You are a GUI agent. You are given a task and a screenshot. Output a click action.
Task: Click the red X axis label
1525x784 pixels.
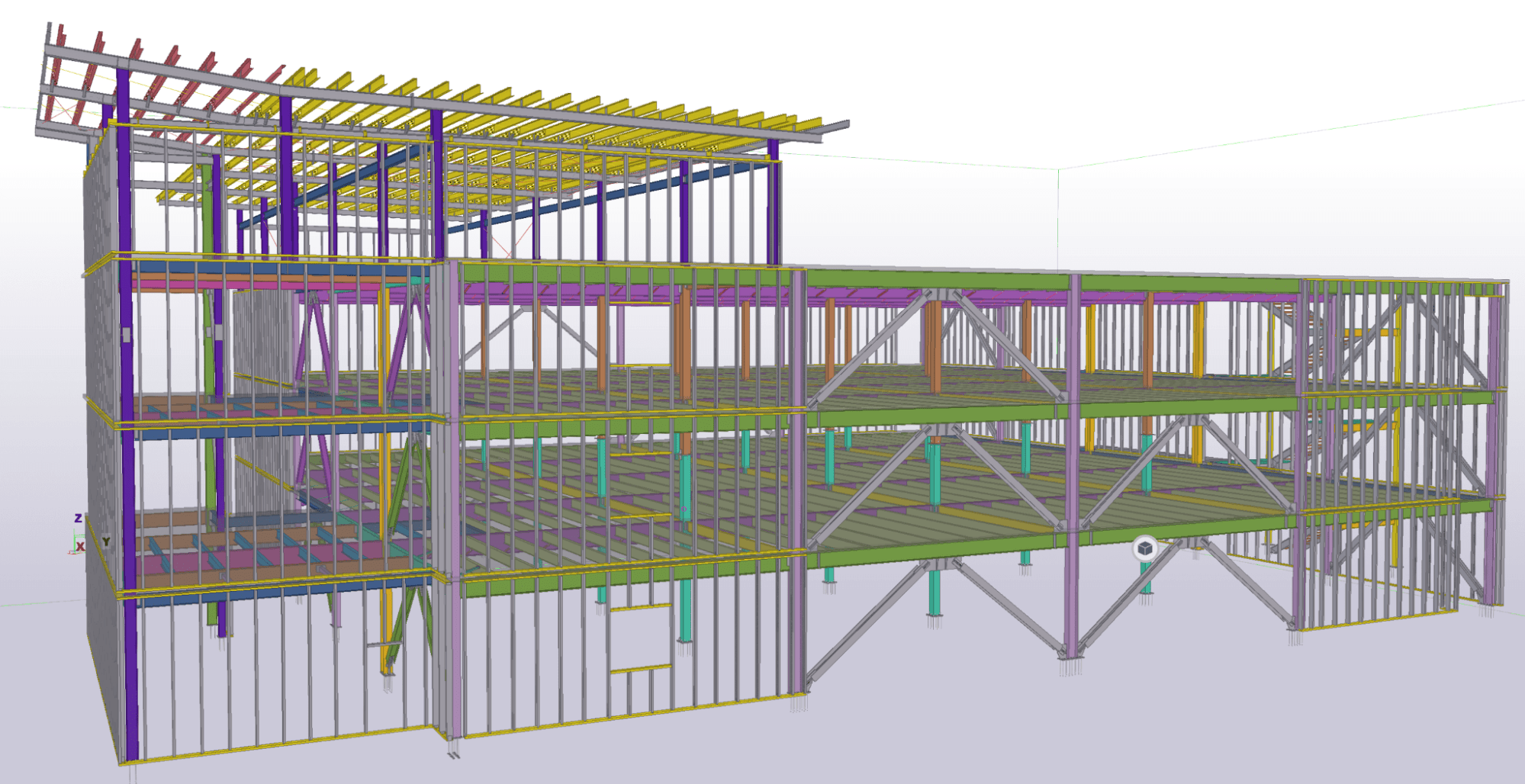coord(80,546)
